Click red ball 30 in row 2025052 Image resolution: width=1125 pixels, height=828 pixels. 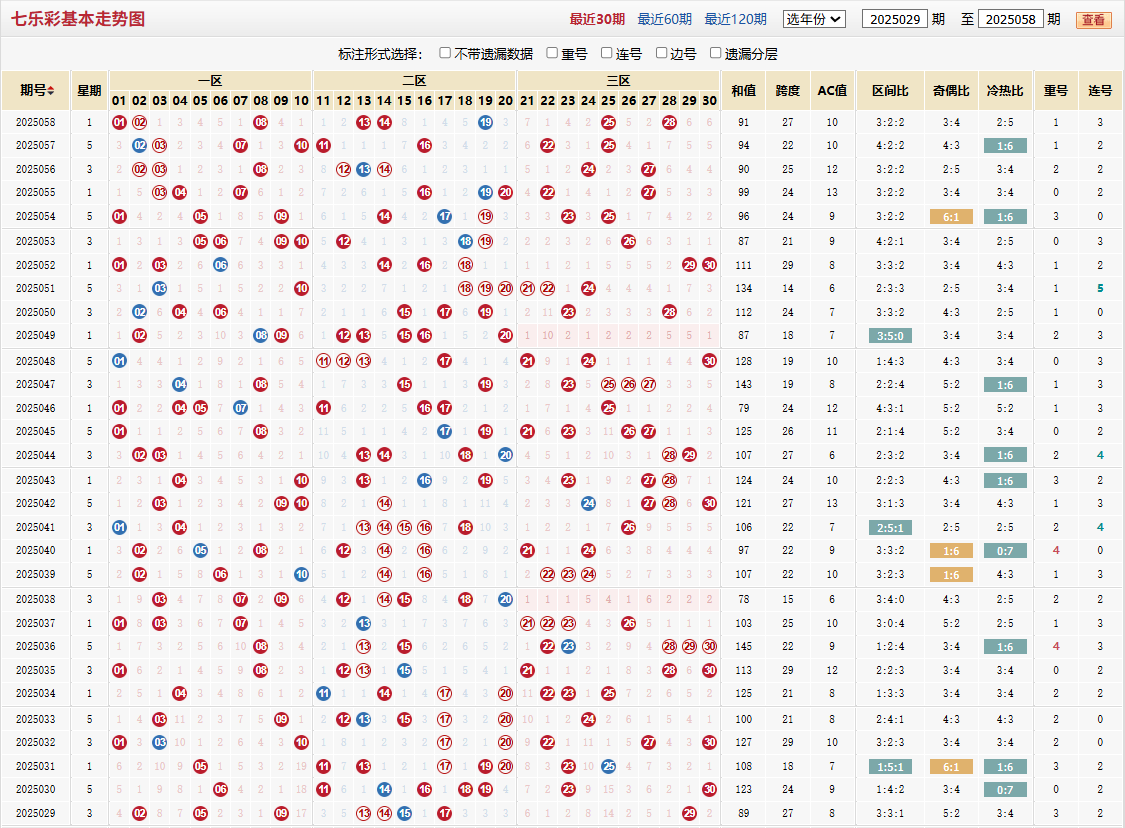710,265
